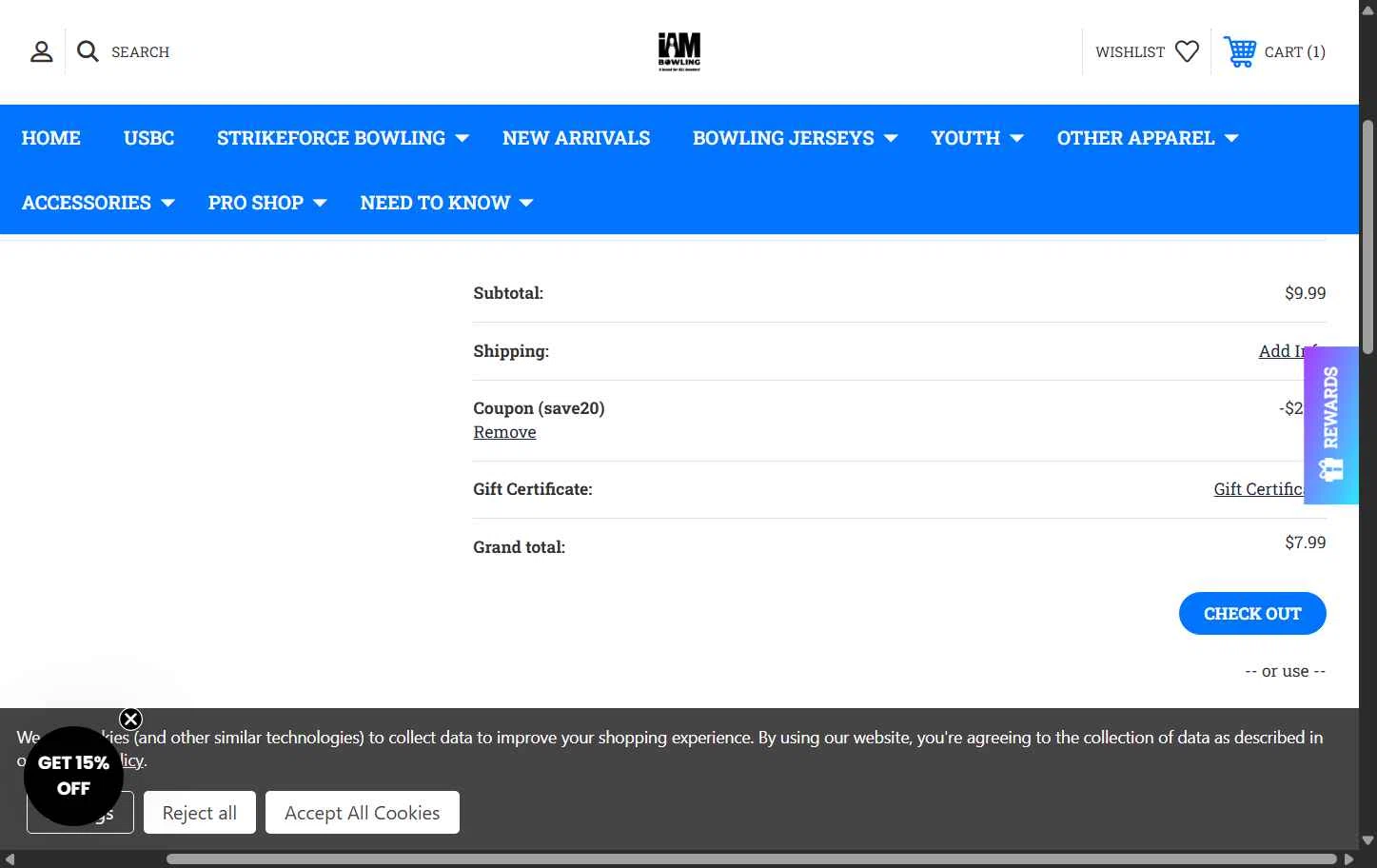Click the Check Out button
Viewport: 1377px width, 868px height.
1252,614
